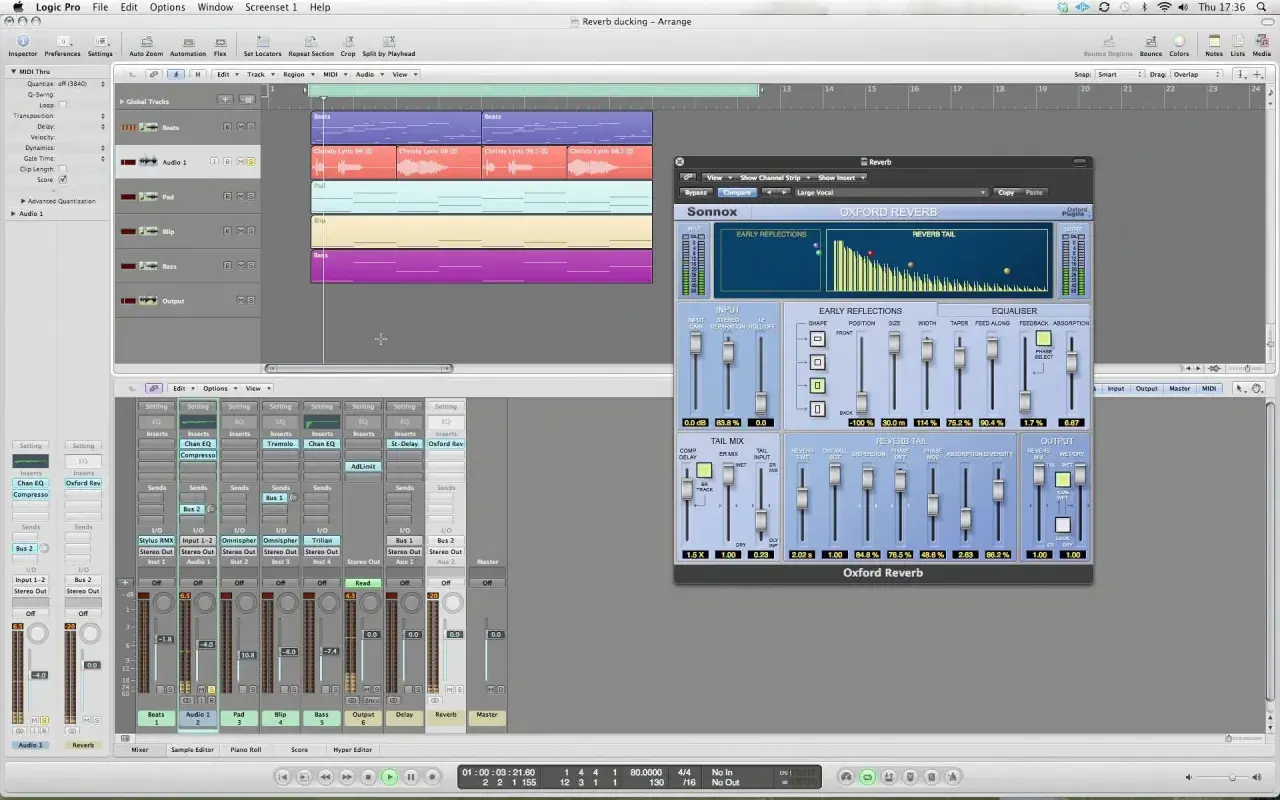1280x800 pixels.
Task: Open the Inspector from the toolbar
Action: pyautogui.click(x=22, y=45)
